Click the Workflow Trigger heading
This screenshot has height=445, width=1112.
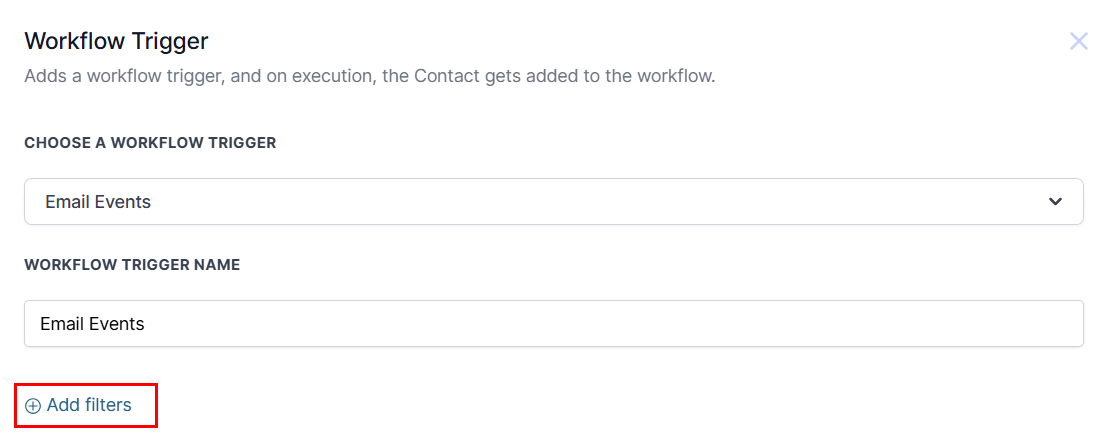click(x=116, y=41)
